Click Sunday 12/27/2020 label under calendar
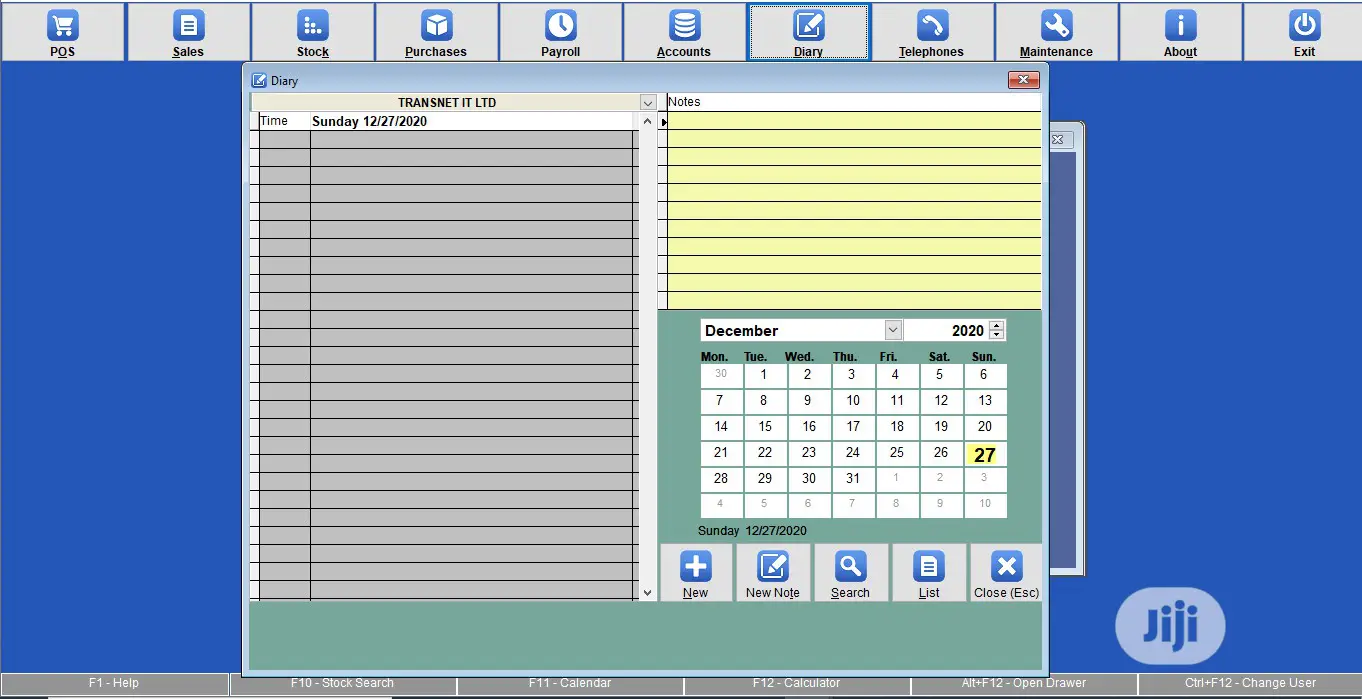This screenshot has width=1362, height=699. 752,531
